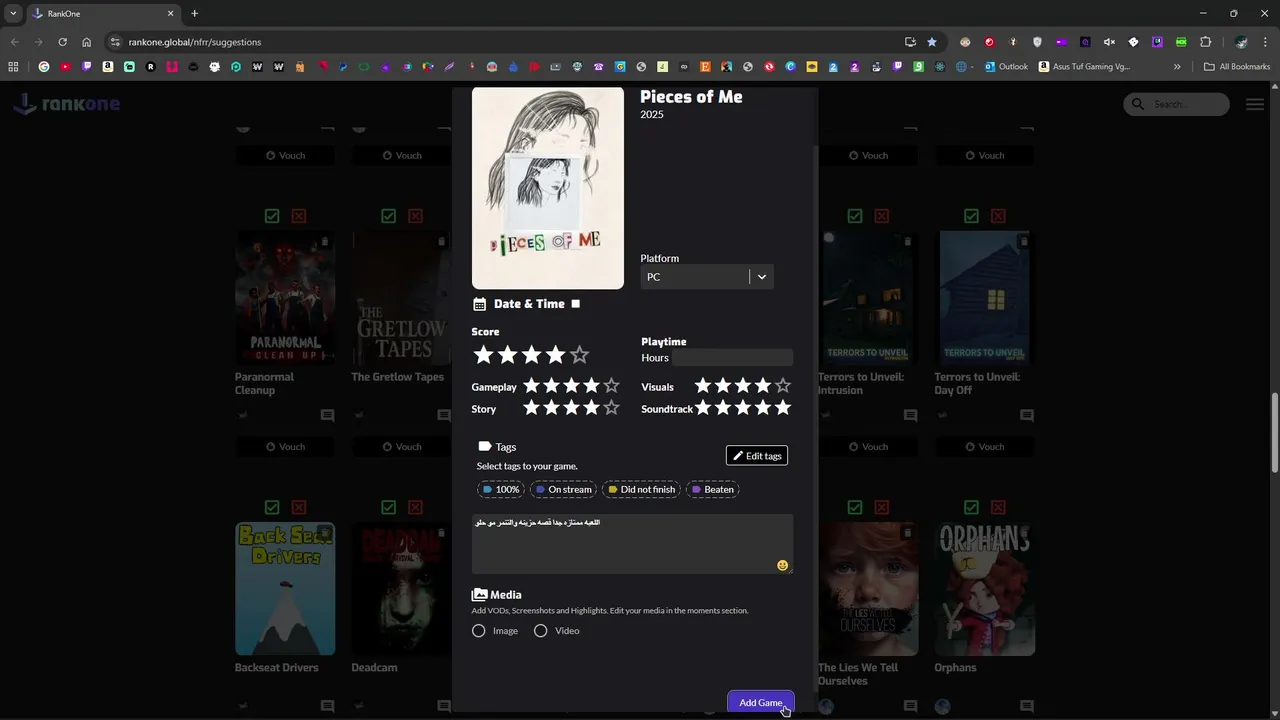
Task: Click the Media folder icon
Action: point(479,594)
